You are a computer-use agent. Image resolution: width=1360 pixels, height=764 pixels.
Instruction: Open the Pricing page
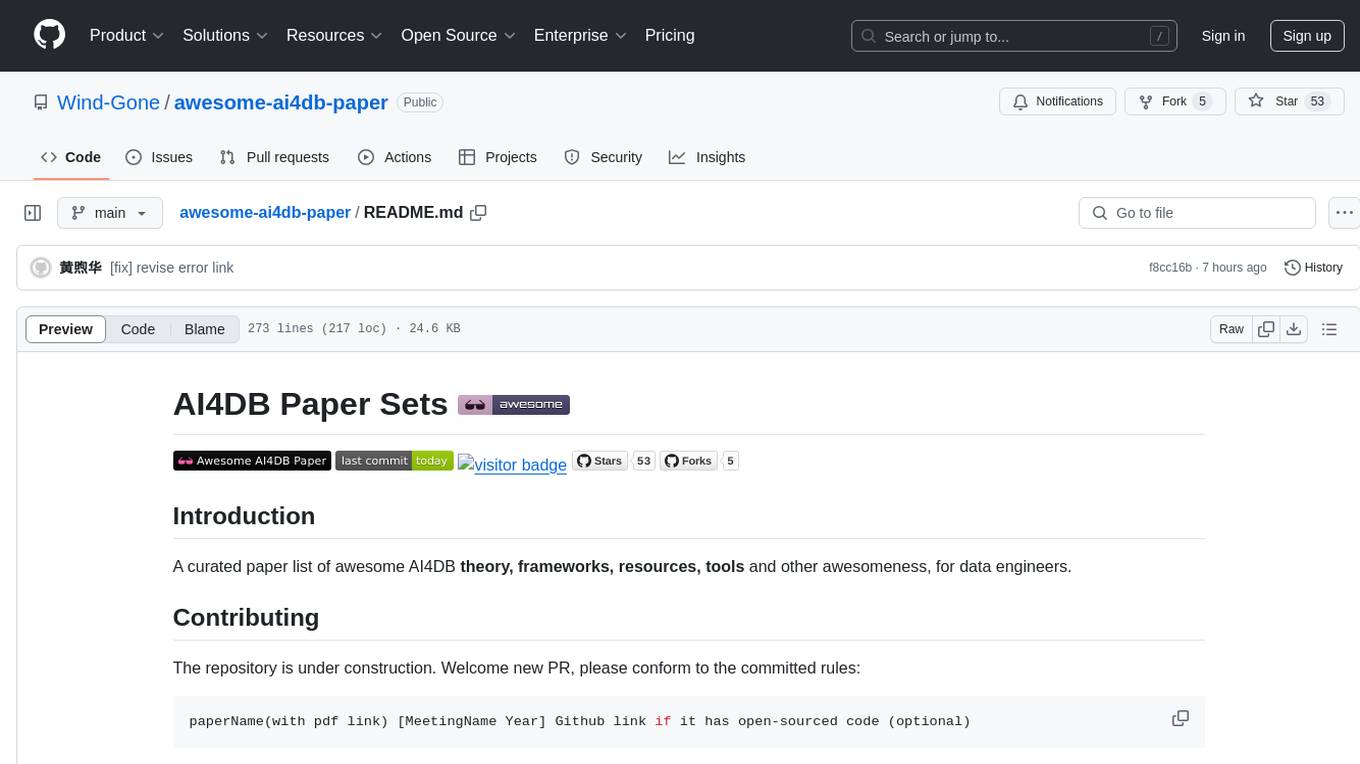click(670, 35)
